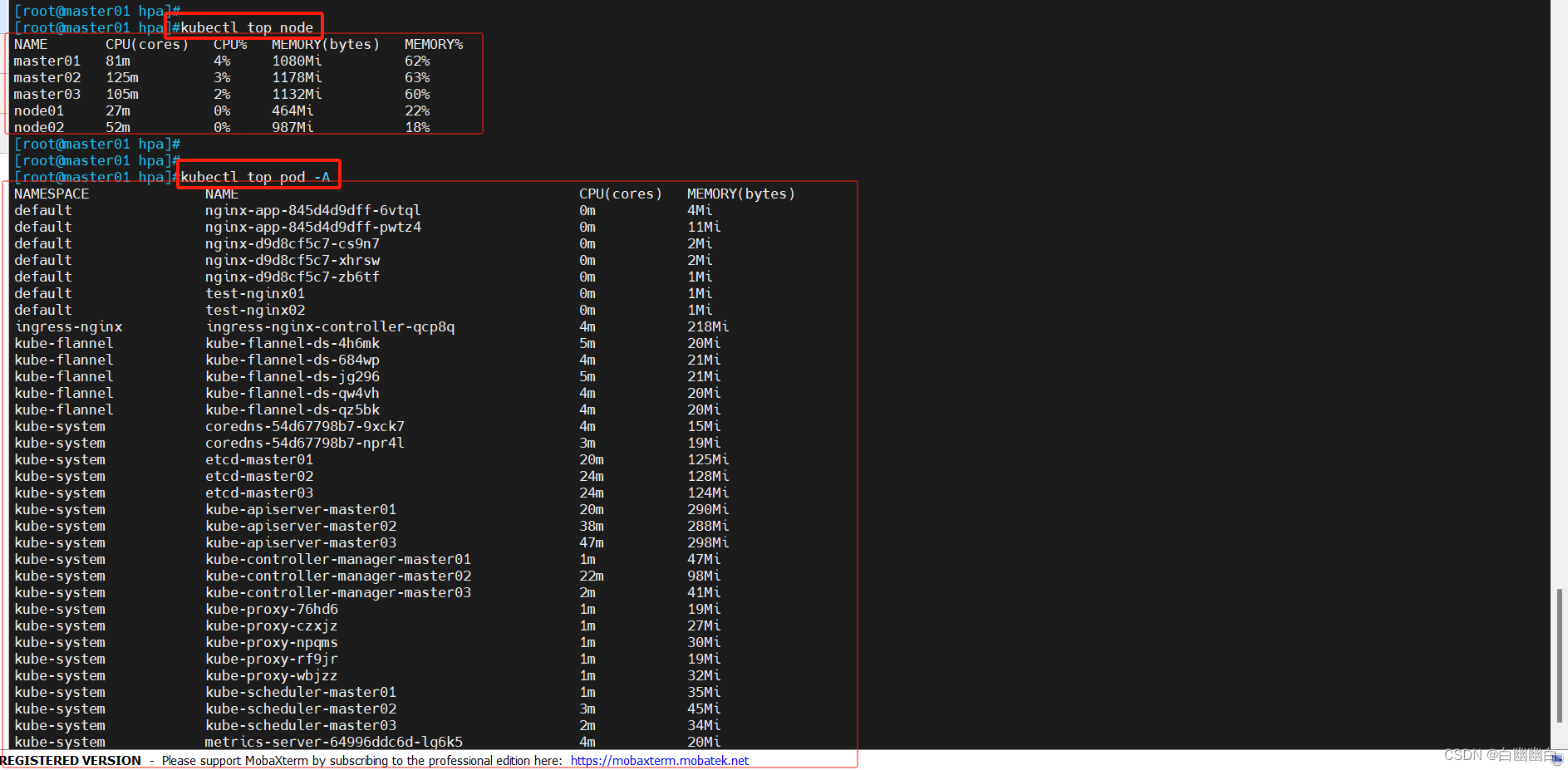The image size is (1568, 770).
Task: Click memory value '128Mi' of etcd-master02
Action: 708,476
